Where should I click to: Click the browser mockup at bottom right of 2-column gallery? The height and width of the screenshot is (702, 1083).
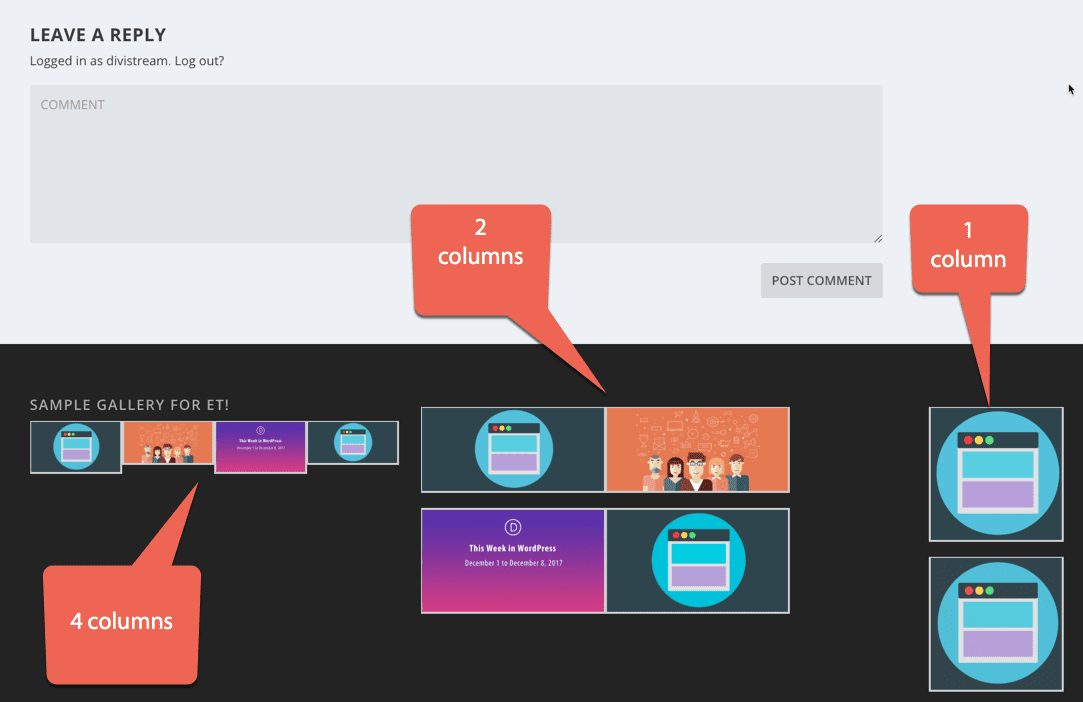point(697,560)
